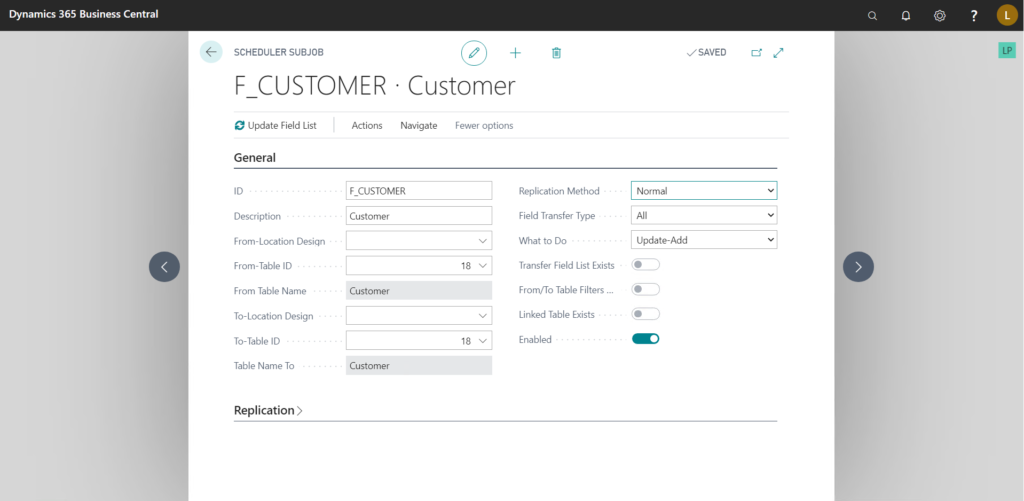The height and width of the screenshot is (501, 1024).
Task: Open the notifications bell
Action: [906, 16]
